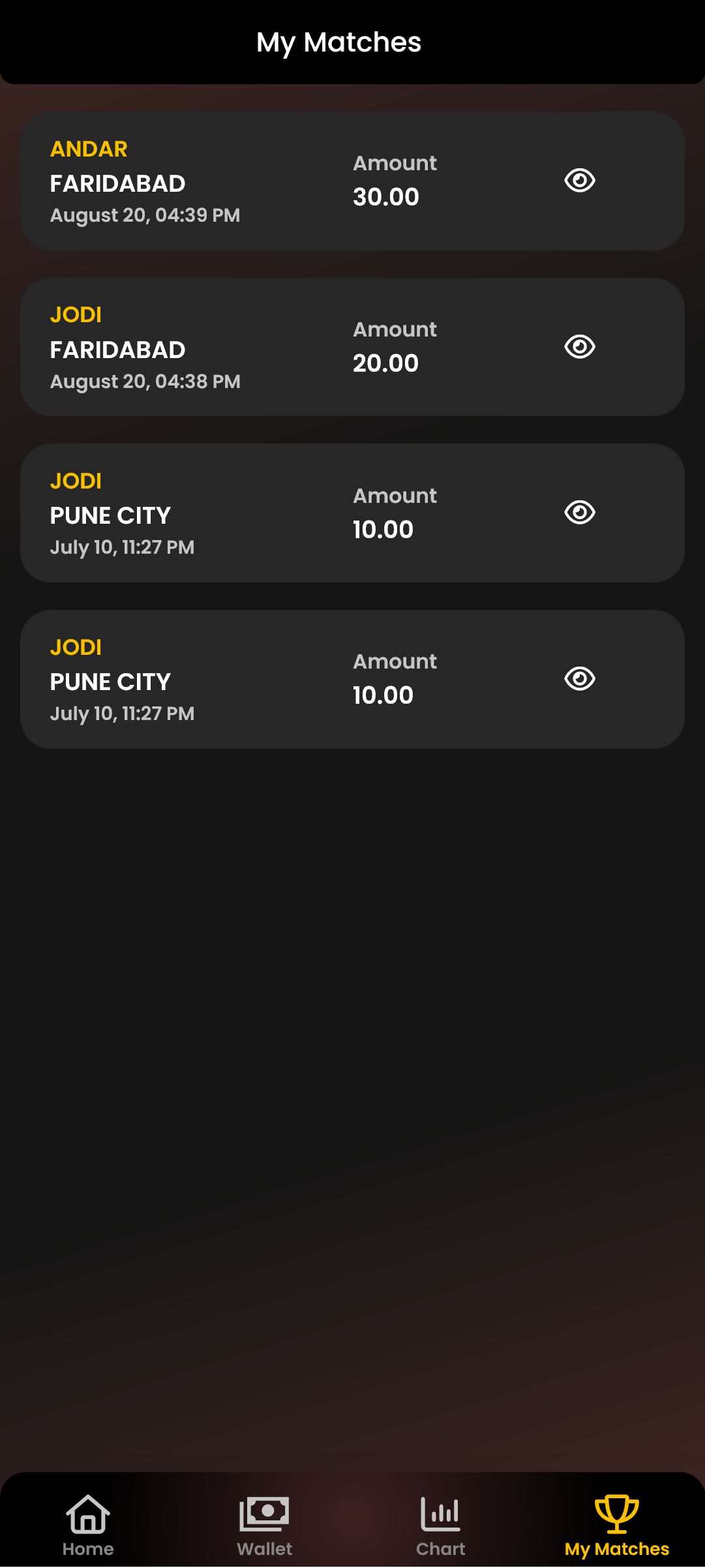Switch to the Wallet tab label
The width and height of the screenshot is (705, 1568).
click(264, 1549)
